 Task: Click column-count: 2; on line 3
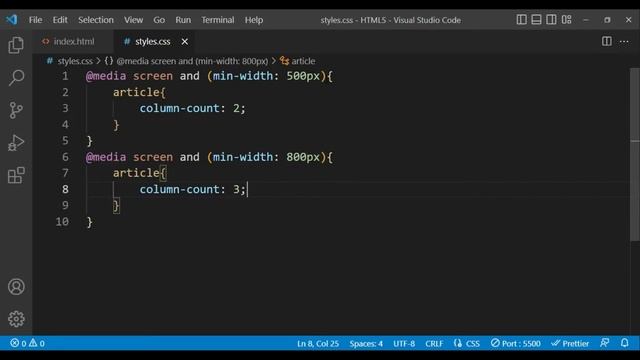pyautogui.click(x=193, y=109)
